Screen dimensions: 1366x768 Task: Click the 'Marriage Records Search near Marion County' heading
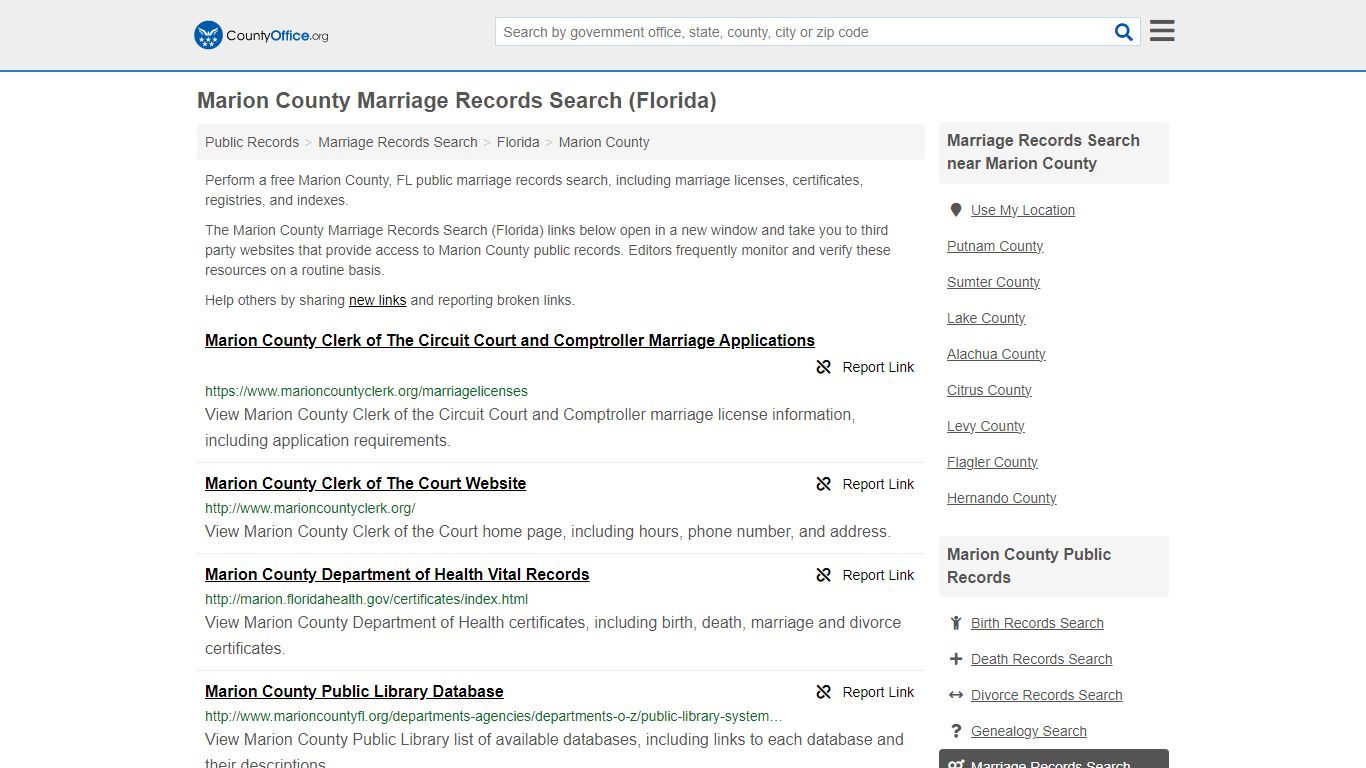pyautogui.click(x=1054, y=152)
